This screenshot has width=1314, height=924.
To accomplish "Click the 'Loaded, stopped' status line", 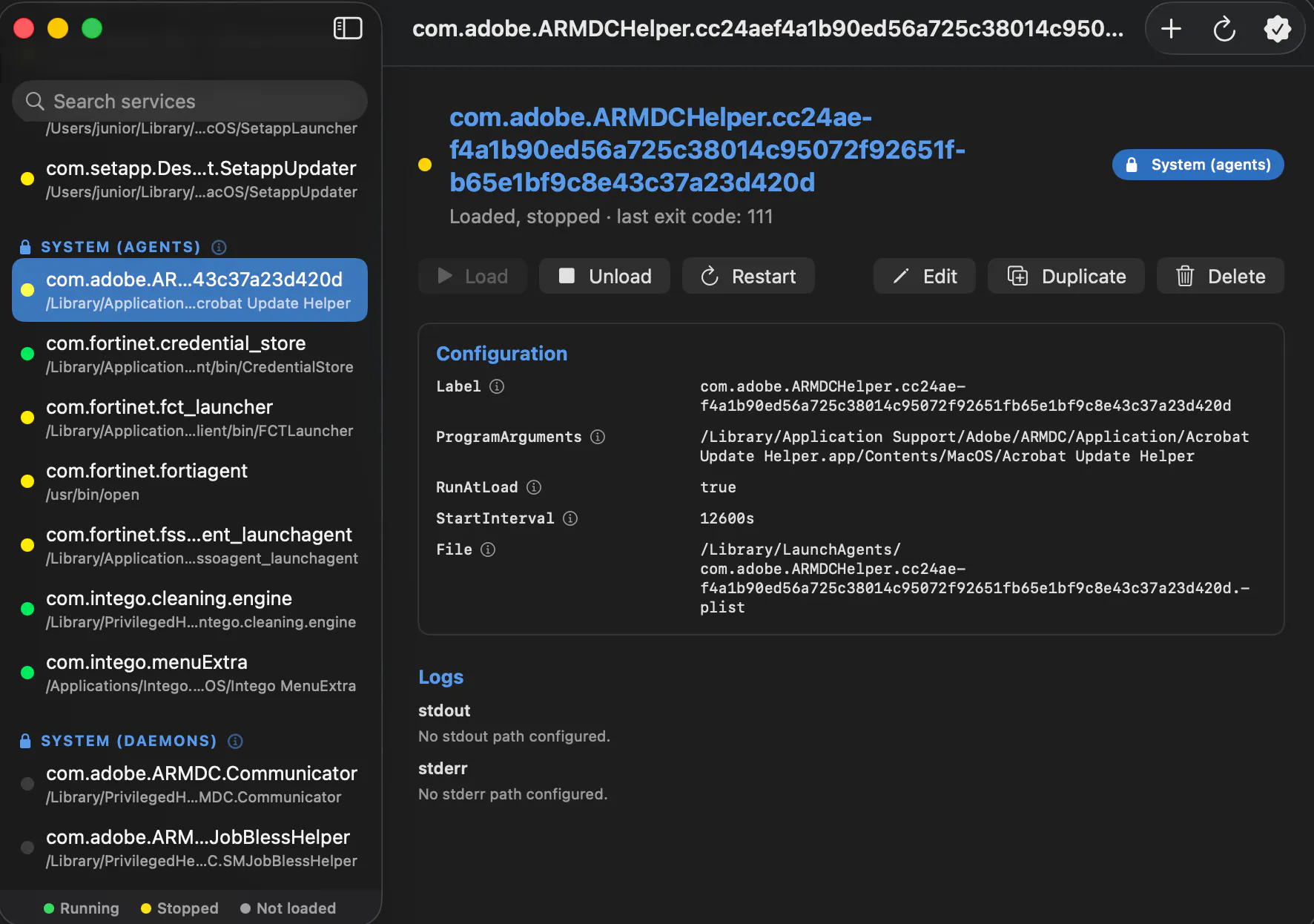I will pyautogui.click(x=611, y=217).
